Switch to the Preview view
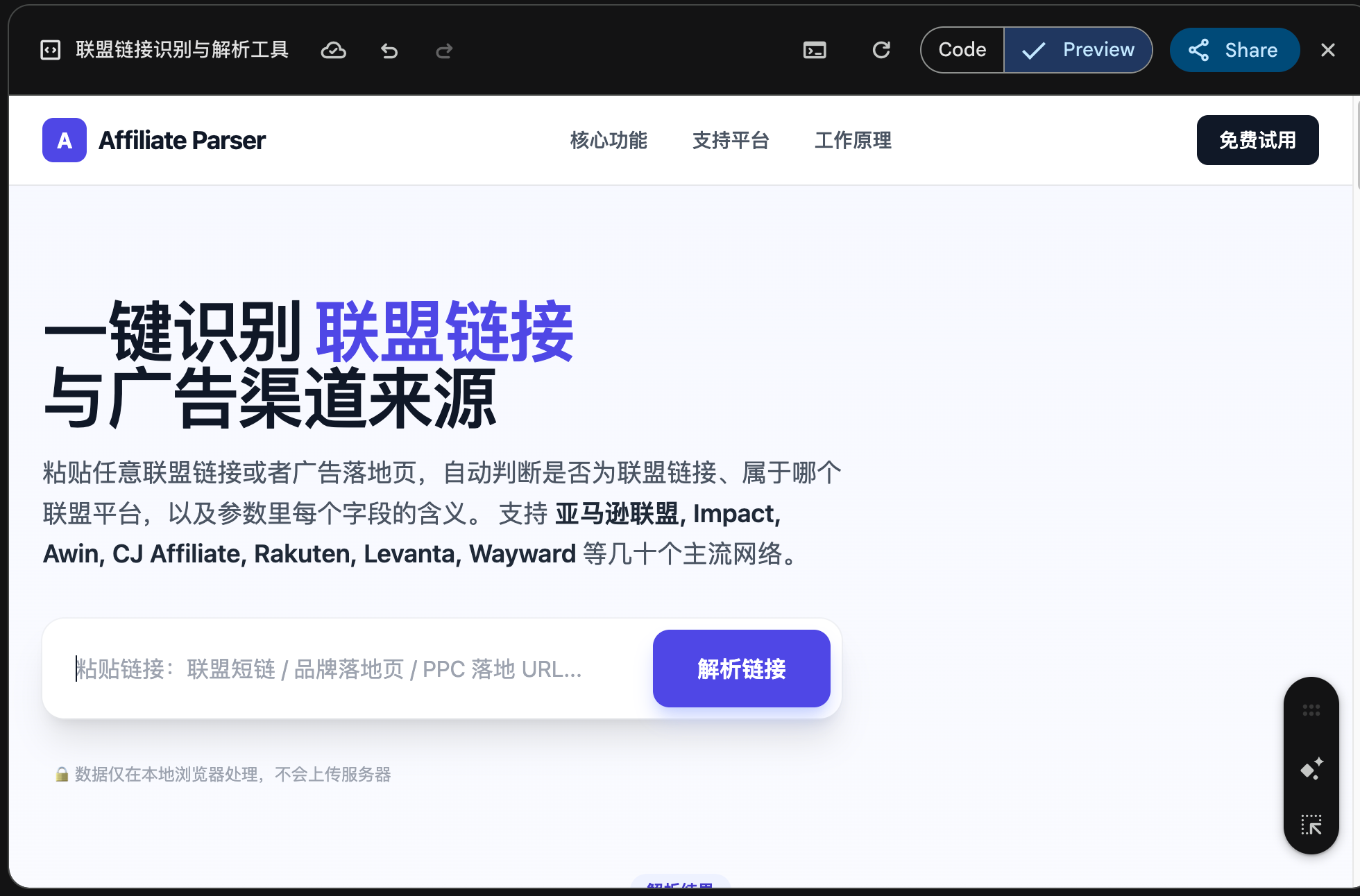 tap(1078, 50)
